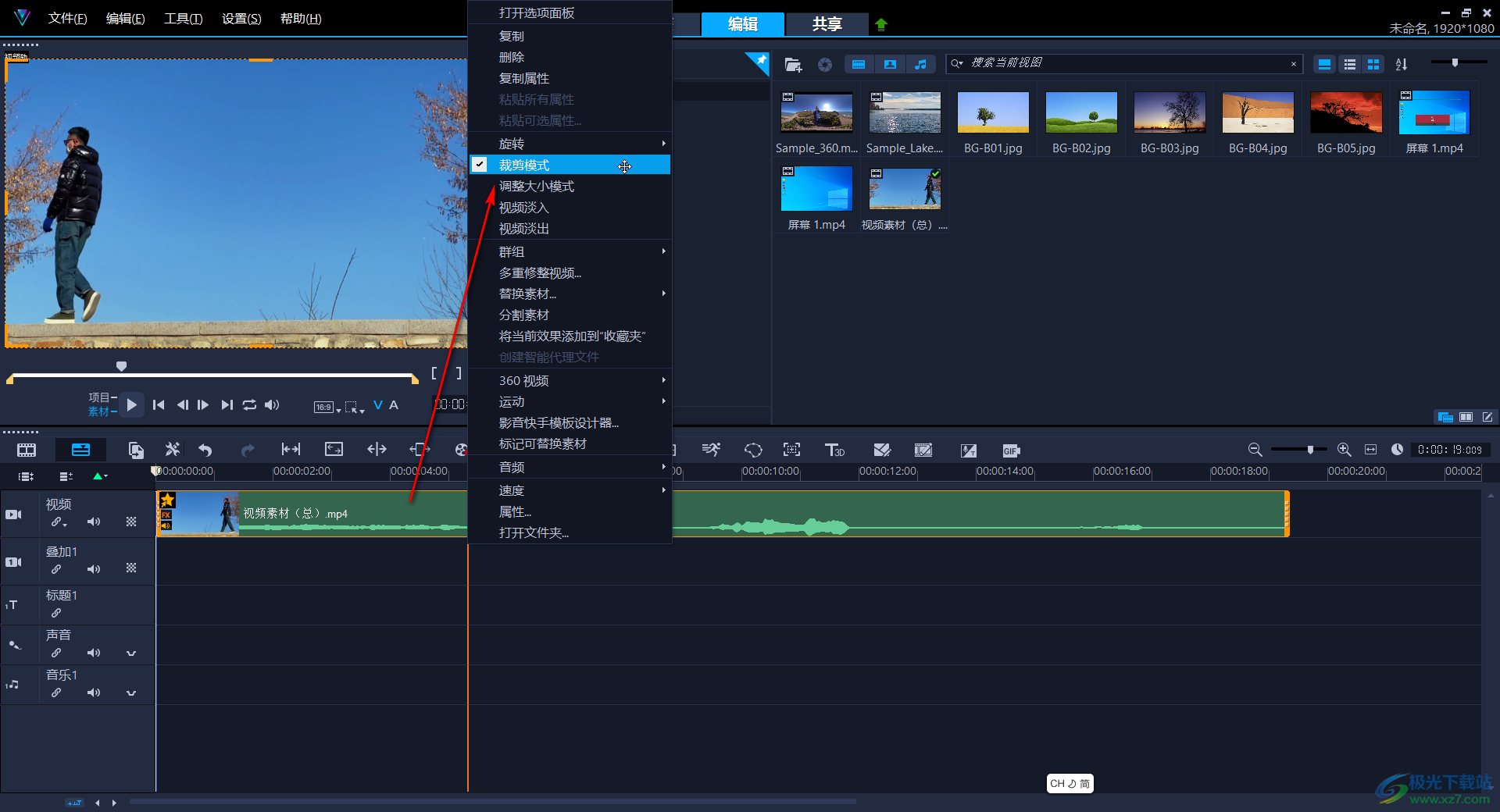This screenshot has height=812, width=1500.
Task: Click the library search field
Action: pyautogui.click(x=1125, y=63)
